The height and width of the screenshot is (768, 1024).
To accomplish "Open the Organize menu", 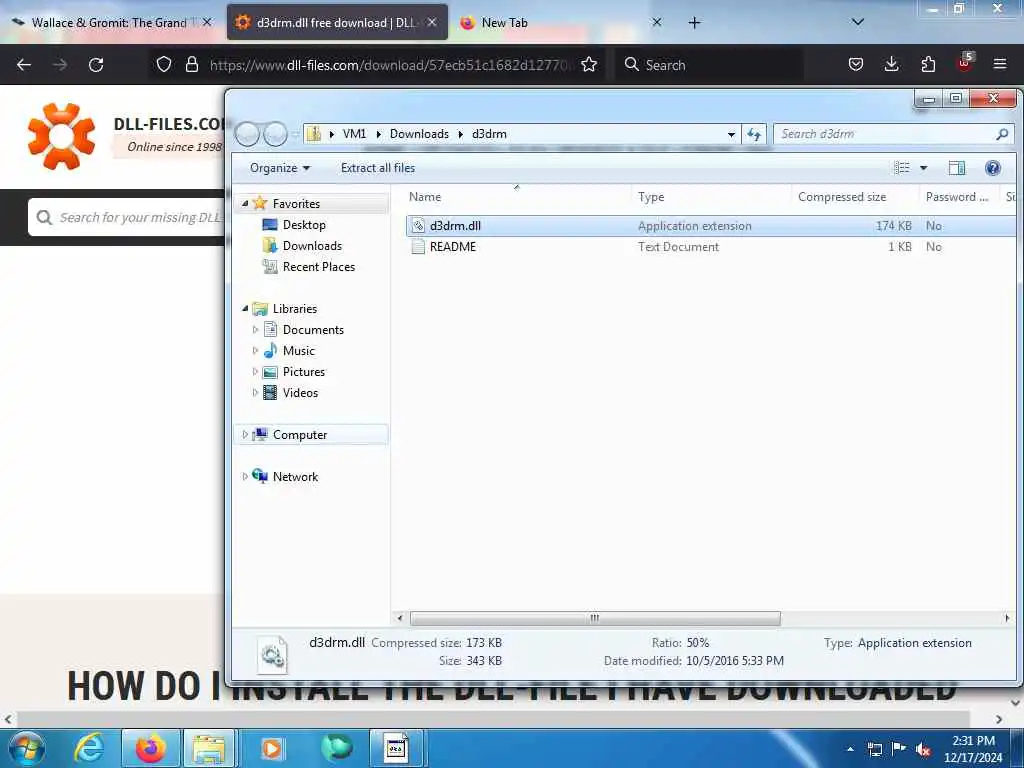I will click(280, 168).
